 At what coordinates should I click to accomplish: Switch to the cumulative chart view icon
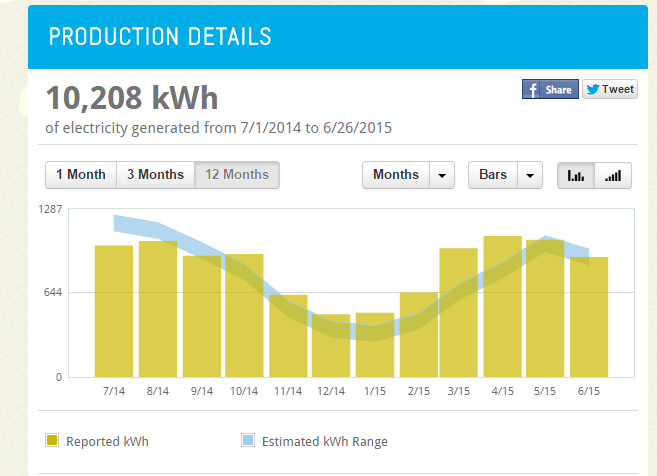tap(613, 175)
